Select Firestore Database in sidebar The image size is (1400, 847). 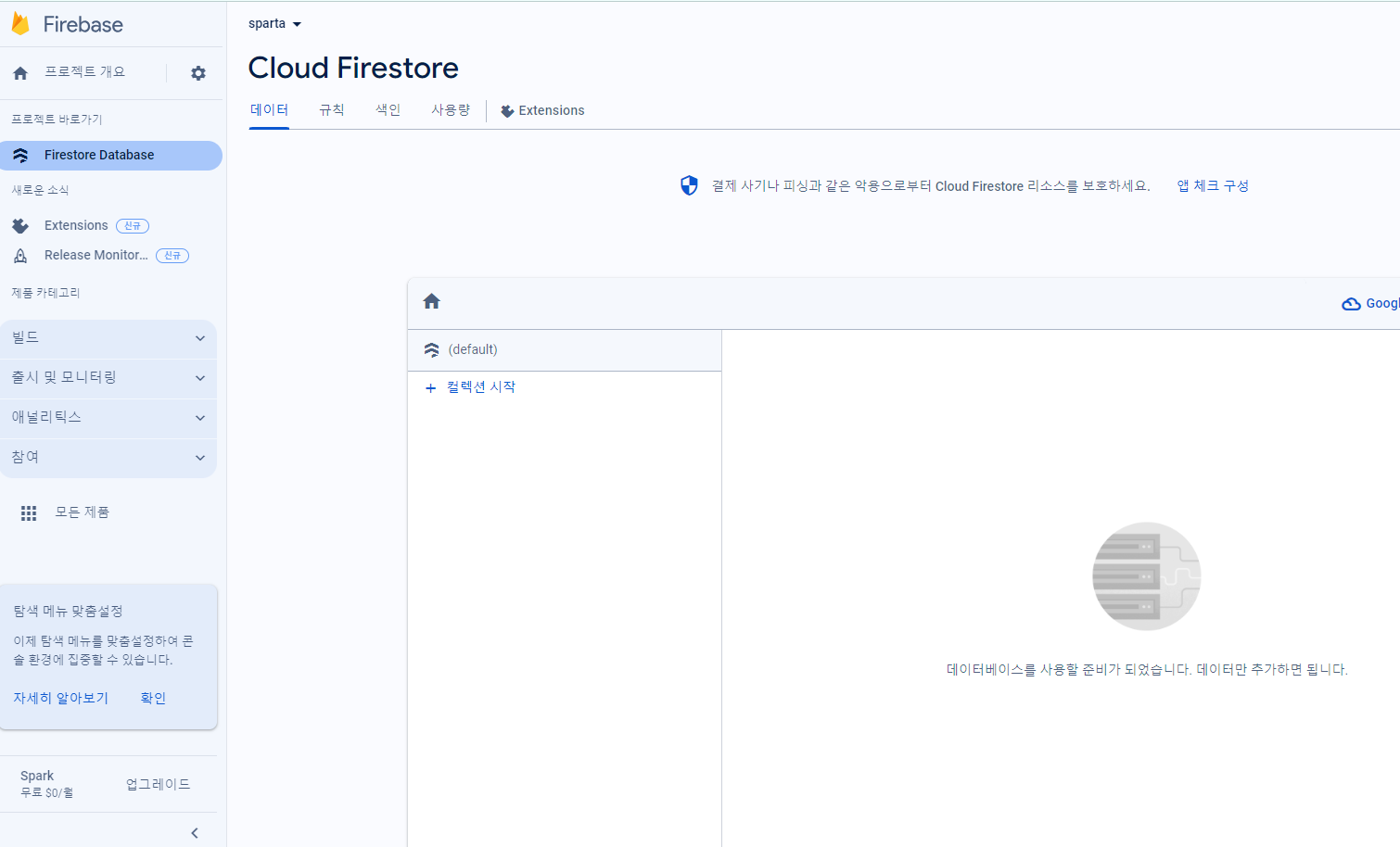(110, 156)
